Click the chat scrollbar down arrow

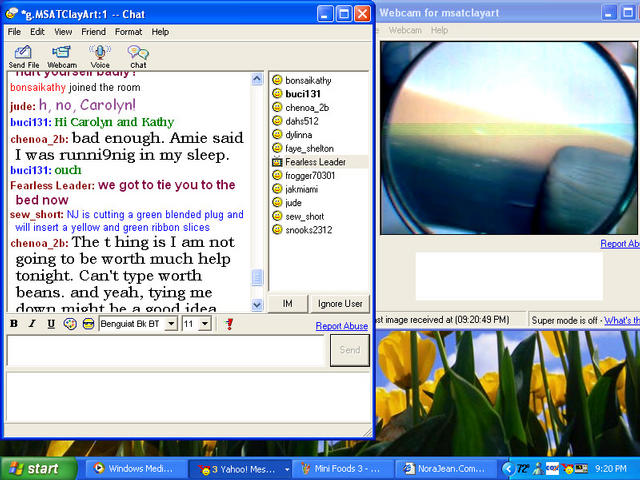click(257, 304)
